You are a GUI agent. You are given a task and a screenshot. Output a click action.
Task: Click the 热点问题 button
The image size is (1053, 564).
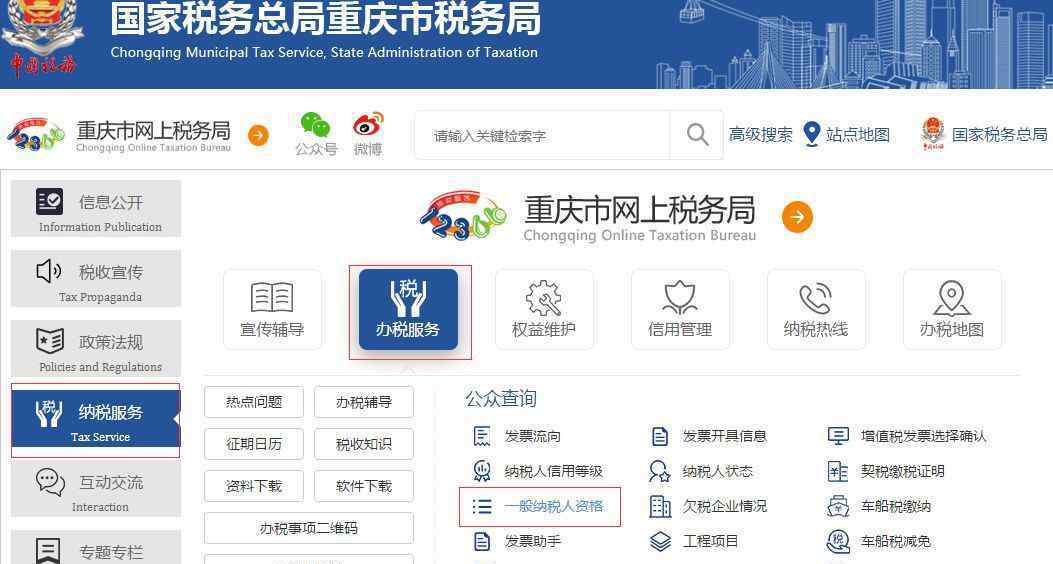tap(254, 402)
